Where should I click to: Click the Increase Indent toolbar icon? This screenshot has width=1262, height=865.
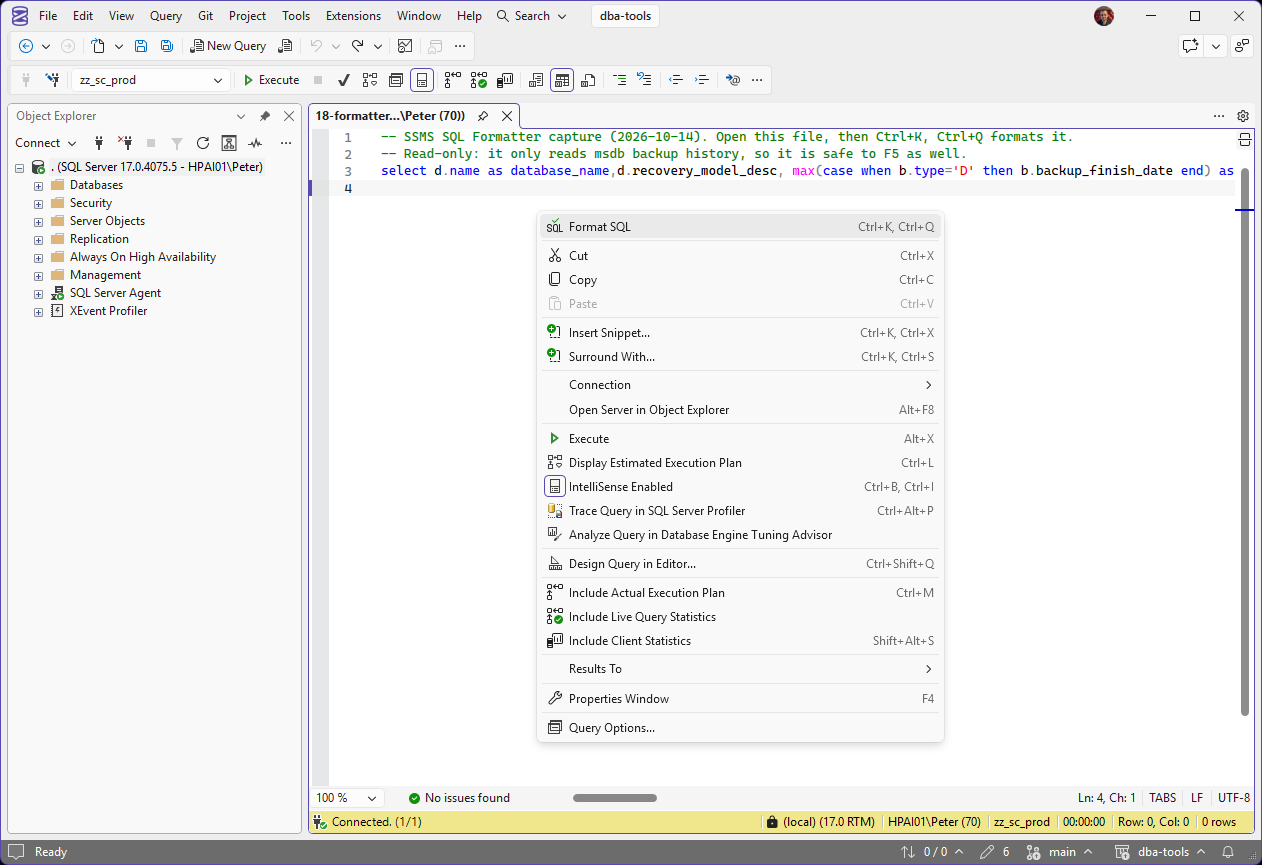701,80
